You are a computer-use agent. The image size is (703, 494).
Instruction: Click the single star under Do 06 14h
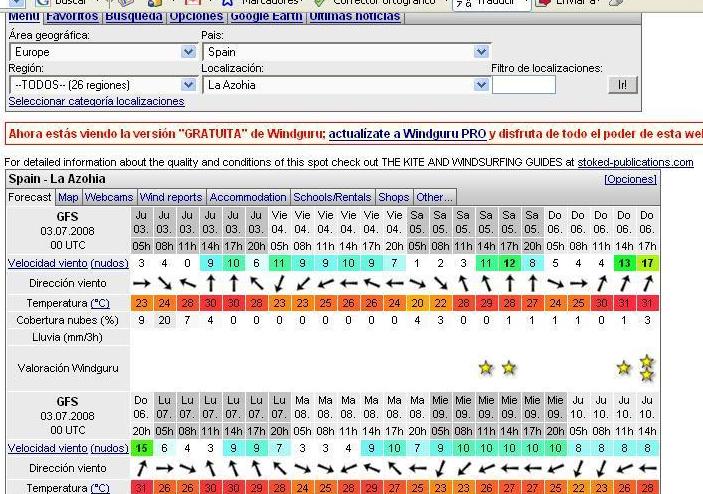(x=624, y=368)
